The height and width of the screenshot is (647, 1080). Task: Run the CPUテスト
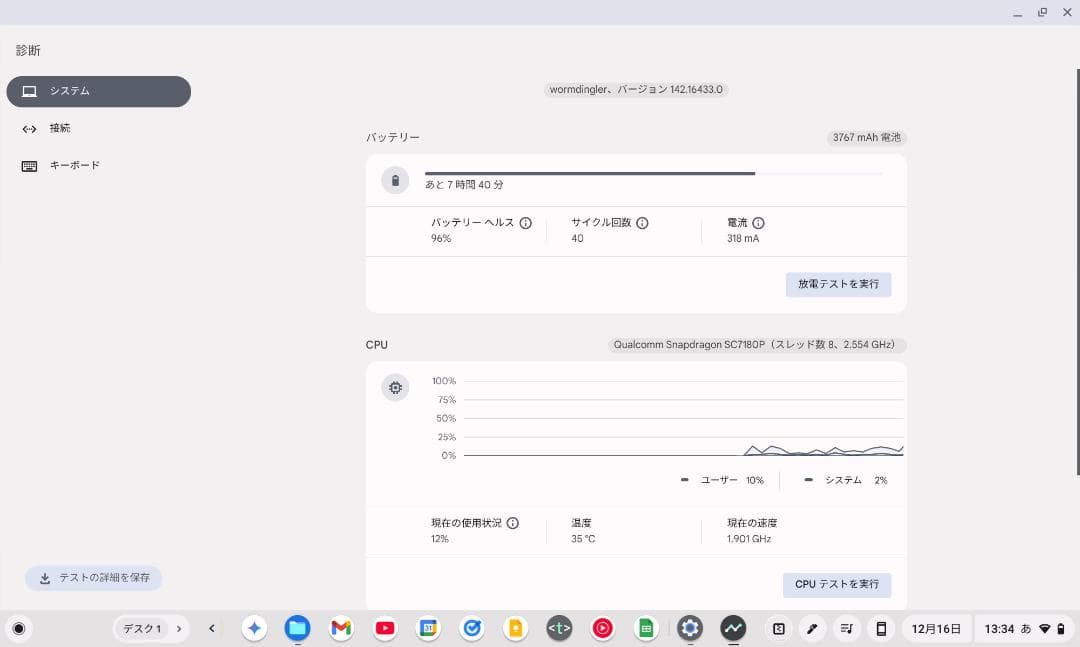coord(837,584)
